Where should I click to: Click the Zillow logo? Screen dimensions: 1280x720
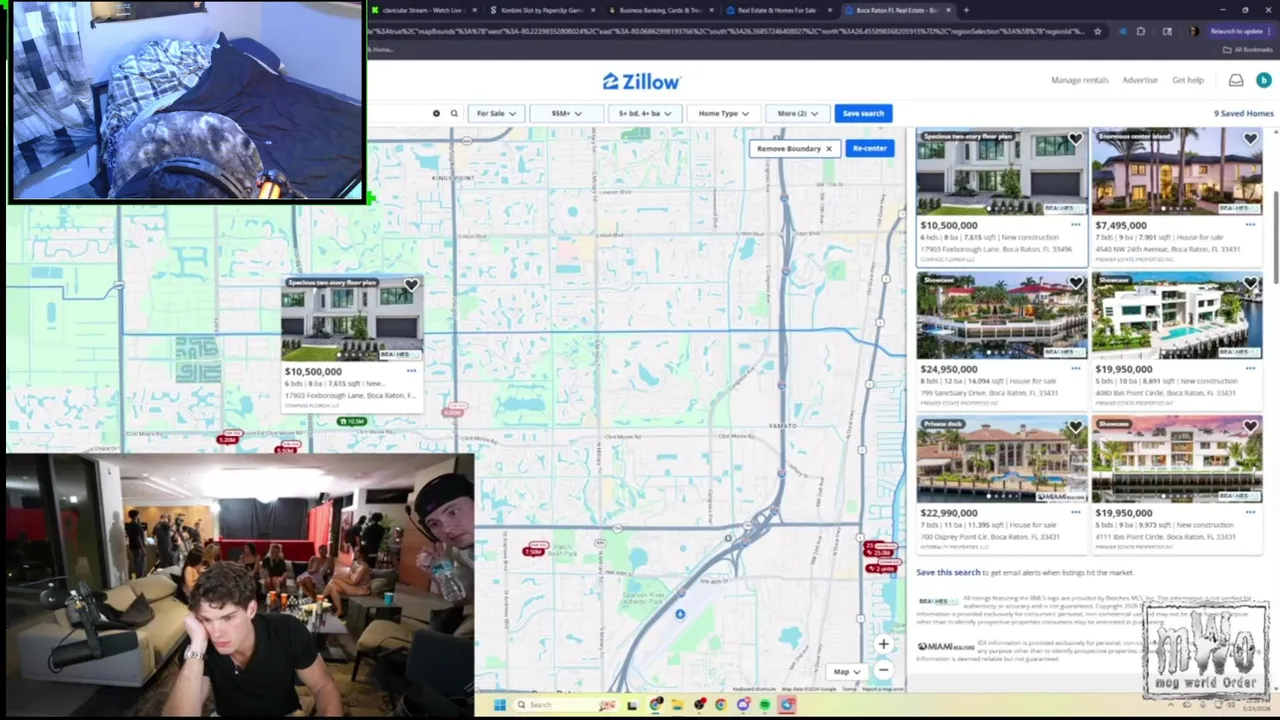[641, 82]
